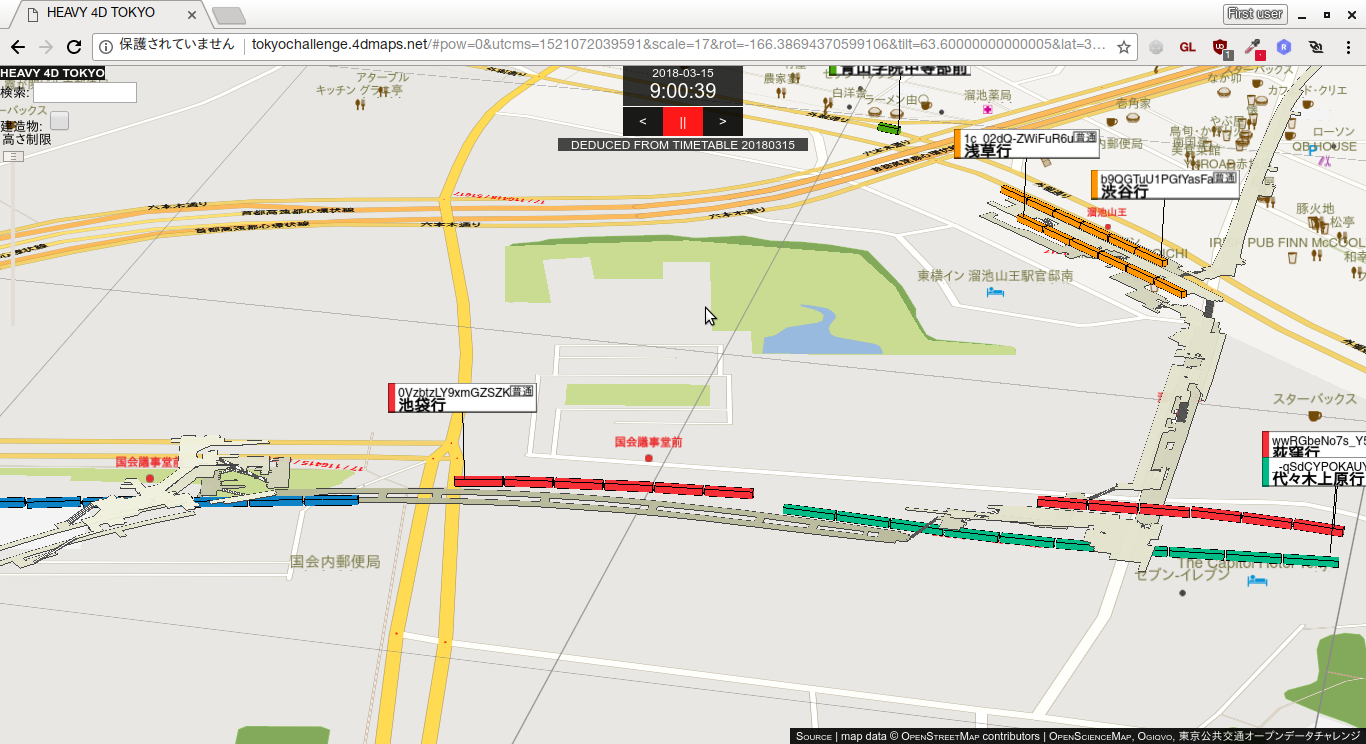Click the pink 溜池薬局 pharmacy icon

[988, 109]
